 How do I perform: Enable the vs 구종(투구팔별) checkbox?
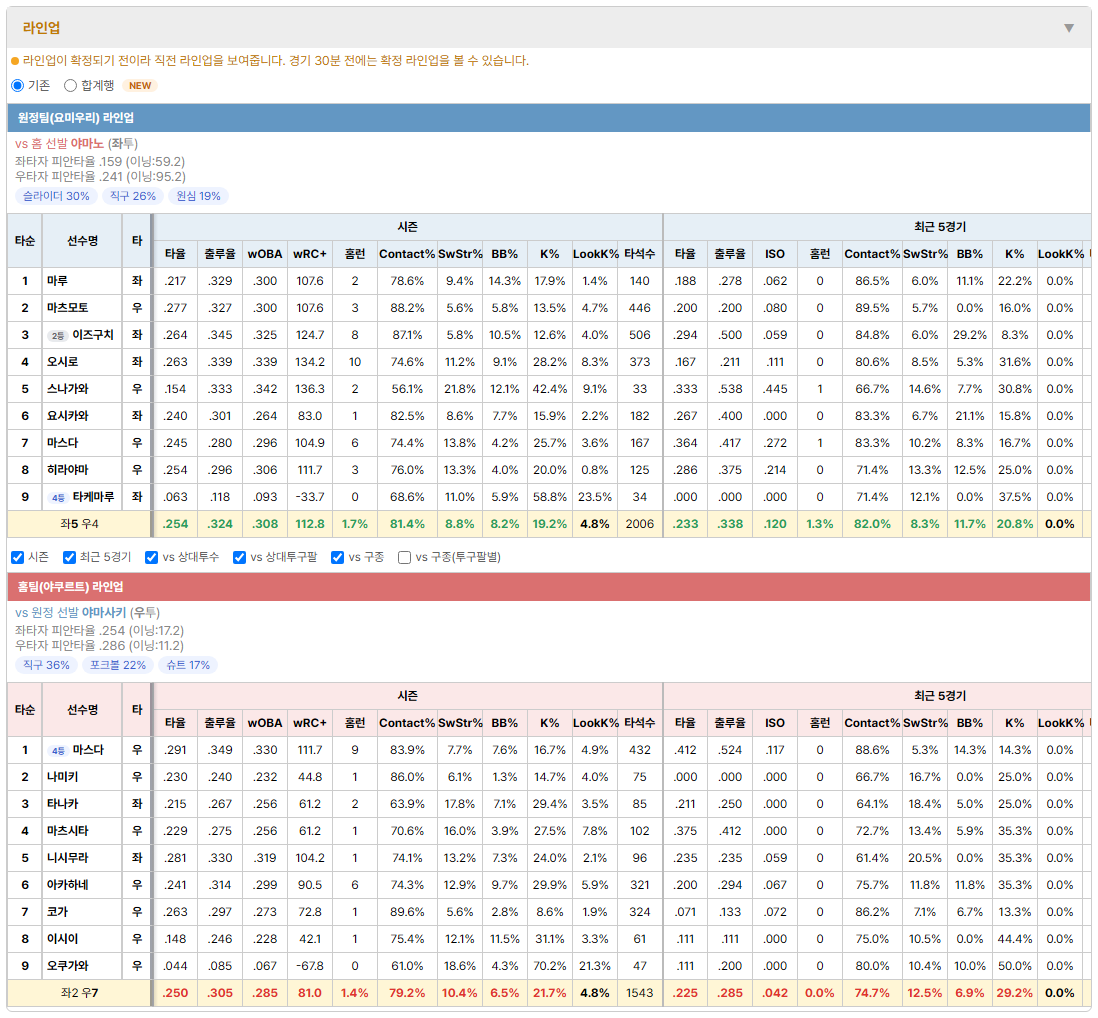coord(404,557)
